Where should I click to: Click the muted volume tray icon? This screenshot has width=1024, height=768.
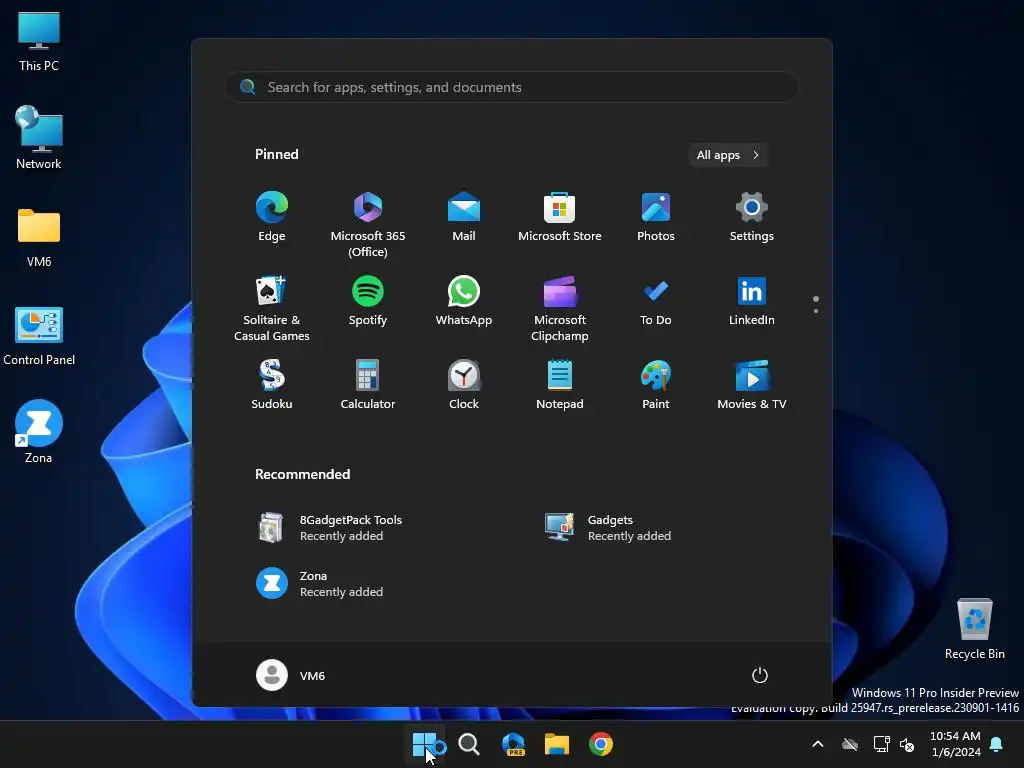tap(907, 744)
